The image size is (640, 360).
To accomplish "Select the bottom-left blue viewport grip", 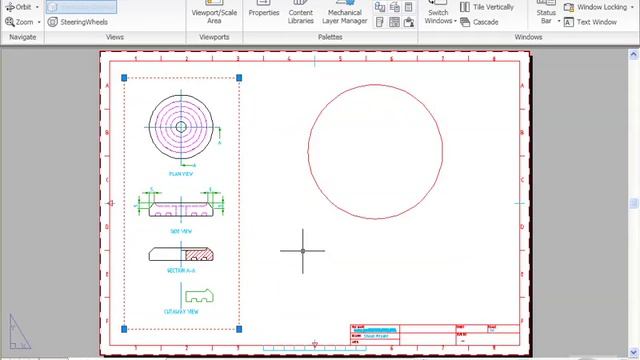I will [x=124, y=329].
